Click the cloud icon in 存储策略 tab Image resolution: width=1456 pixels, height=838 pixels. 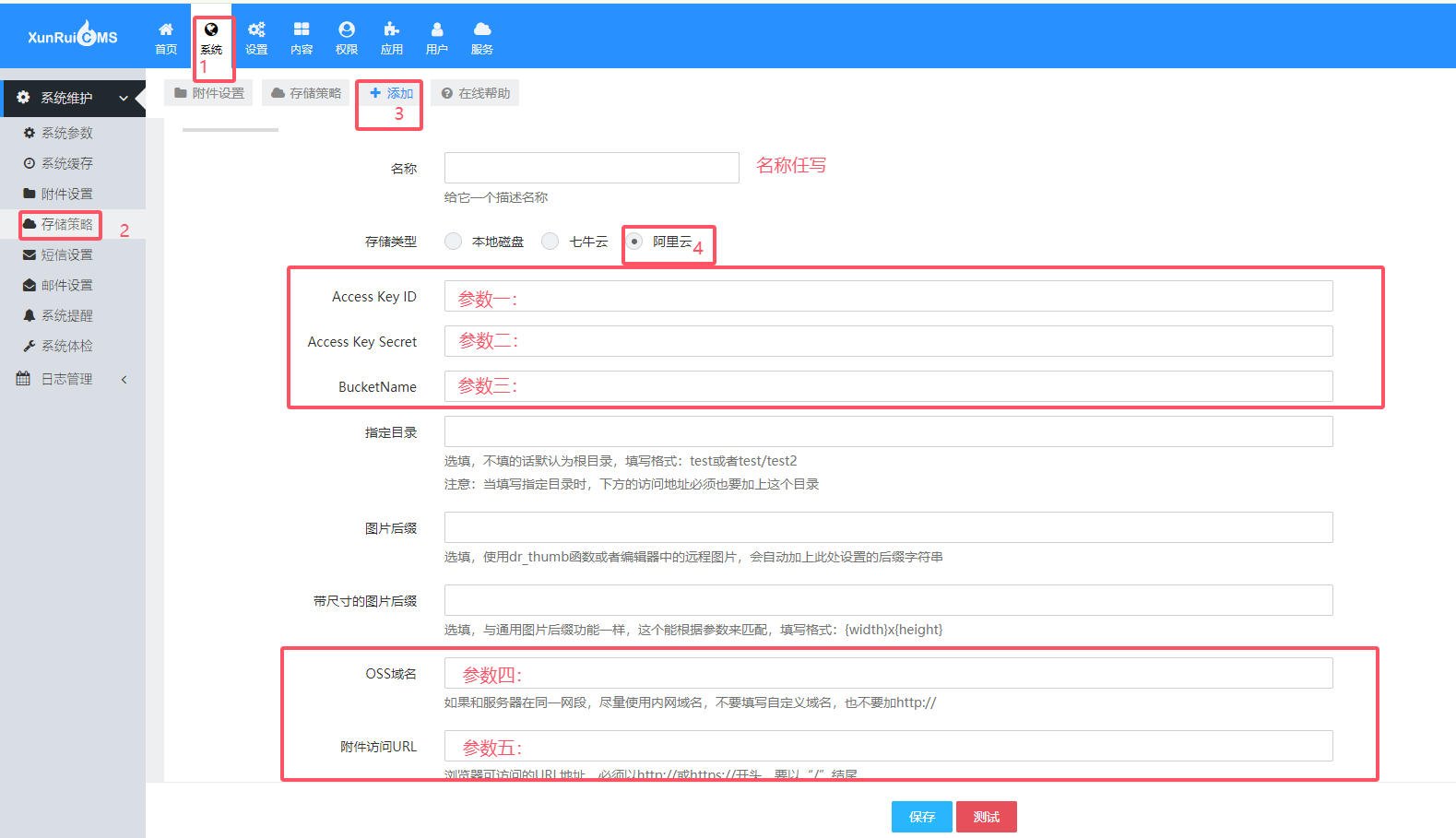(x=278, y=93)
